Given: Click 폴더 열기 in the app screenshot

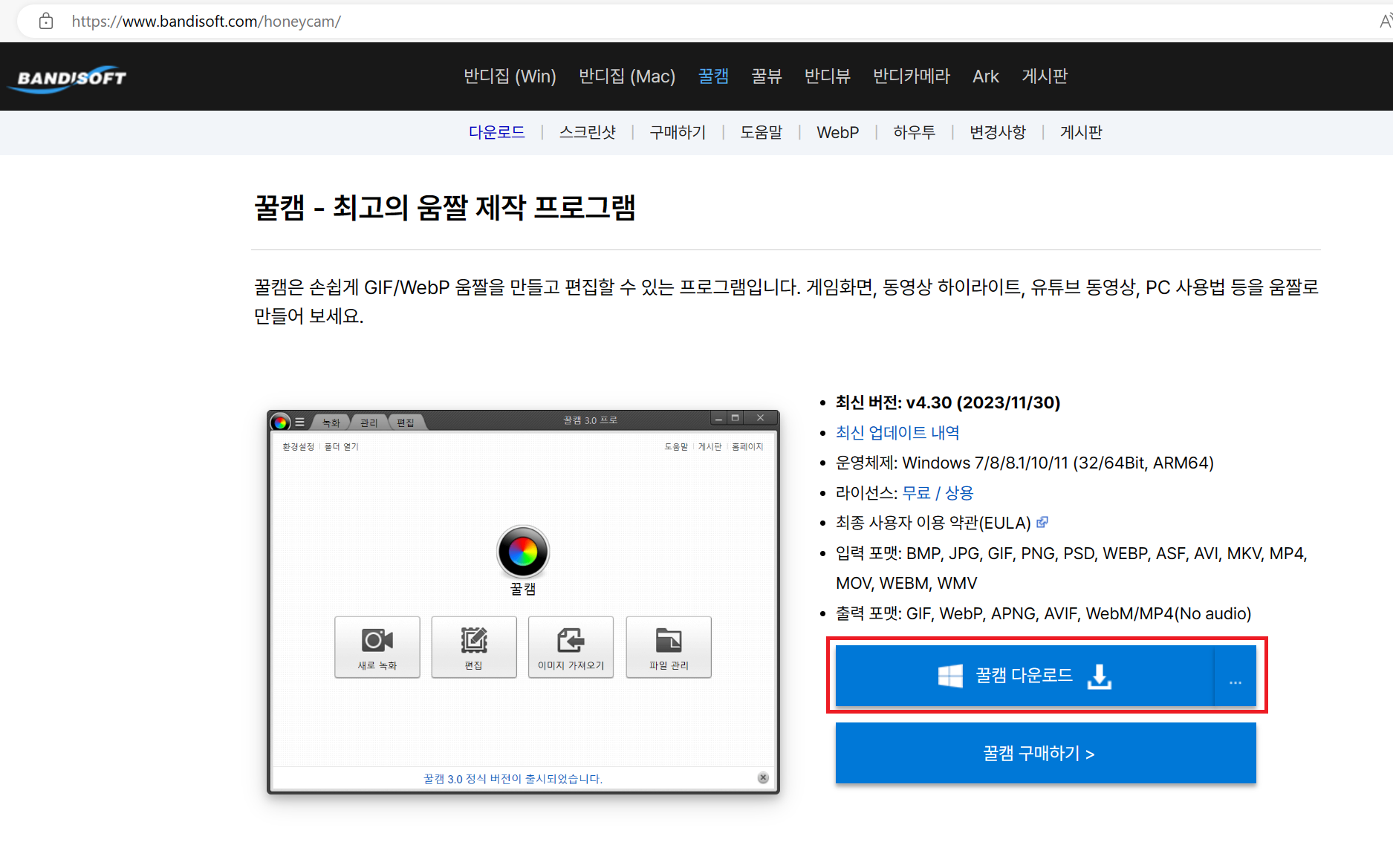Looking at the screenshot, I should point(341,447).
